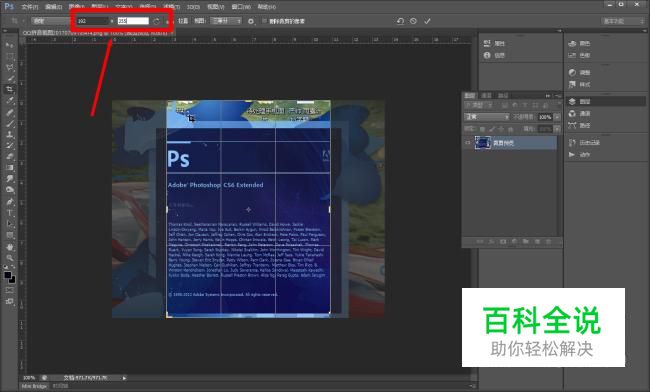Viewport: 650px width, 392px height.
Task: Open the Swatches panel in the dock
Action: click(x=580, y=55)
